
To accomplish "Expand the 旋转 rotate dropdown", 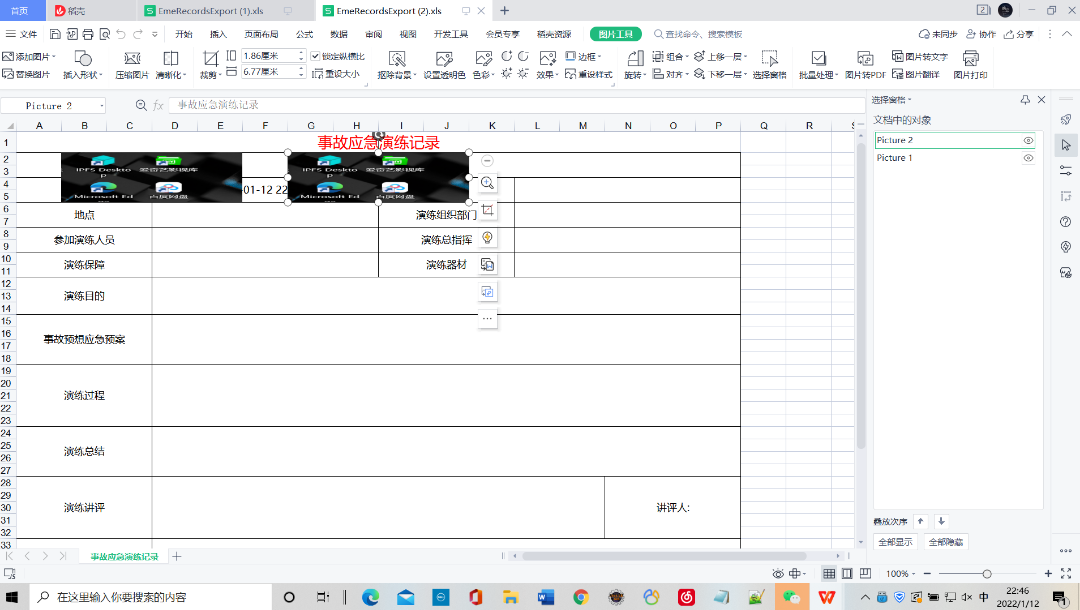I will click(x=634, y=74).
